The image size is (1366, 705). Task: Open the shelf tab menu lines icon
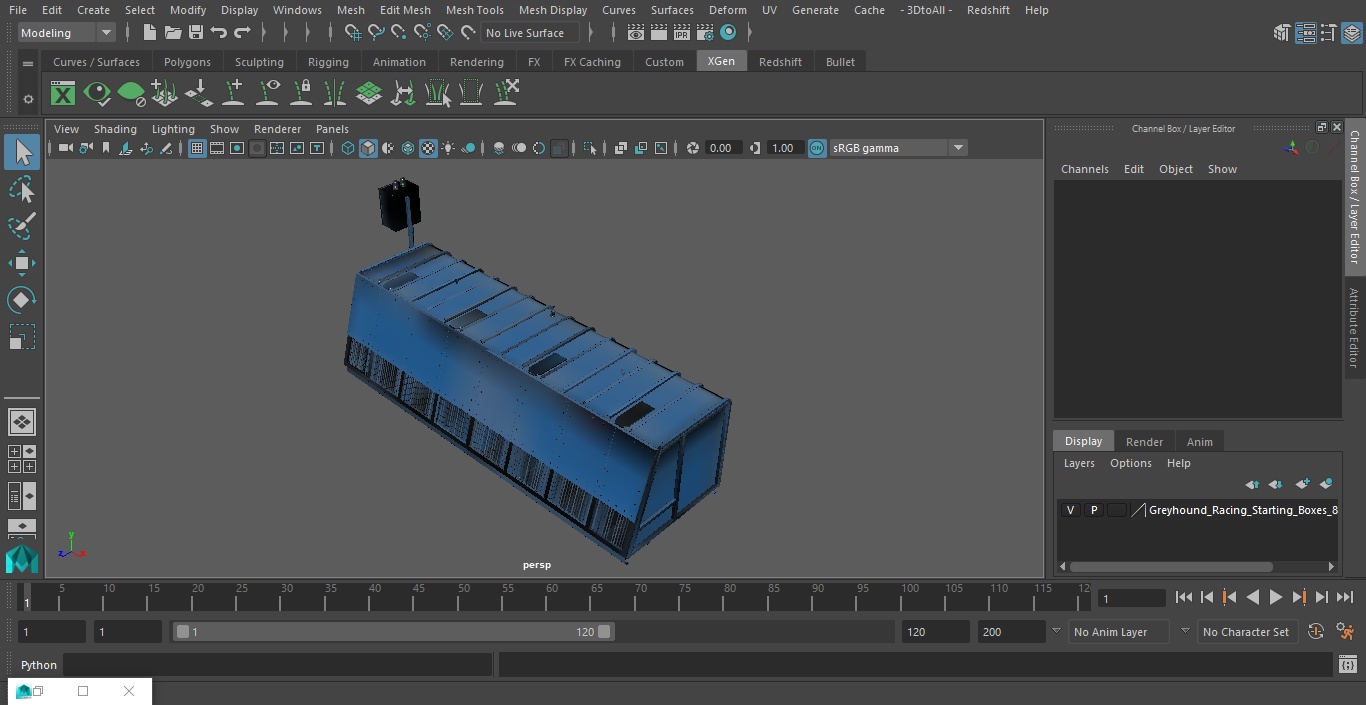coord(28,62)
